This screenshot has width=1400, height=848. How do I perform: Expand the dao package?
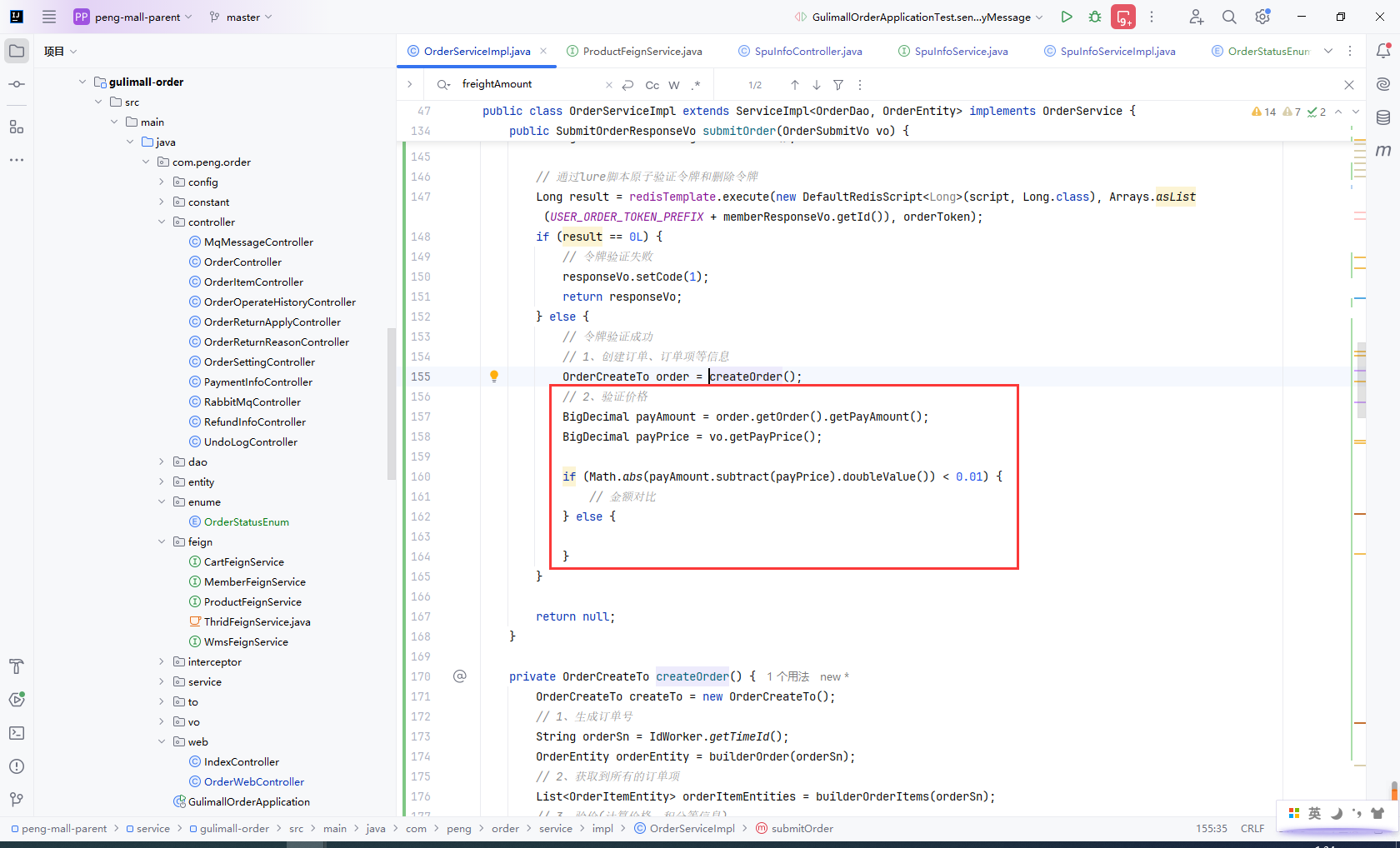click(x=162, y=461)
